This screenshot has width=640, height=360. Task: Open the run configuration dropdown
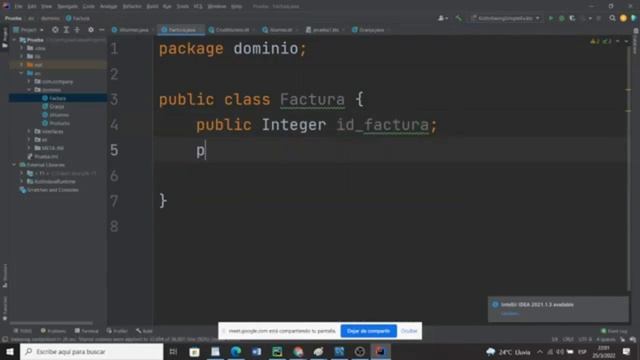coord(505,18)
